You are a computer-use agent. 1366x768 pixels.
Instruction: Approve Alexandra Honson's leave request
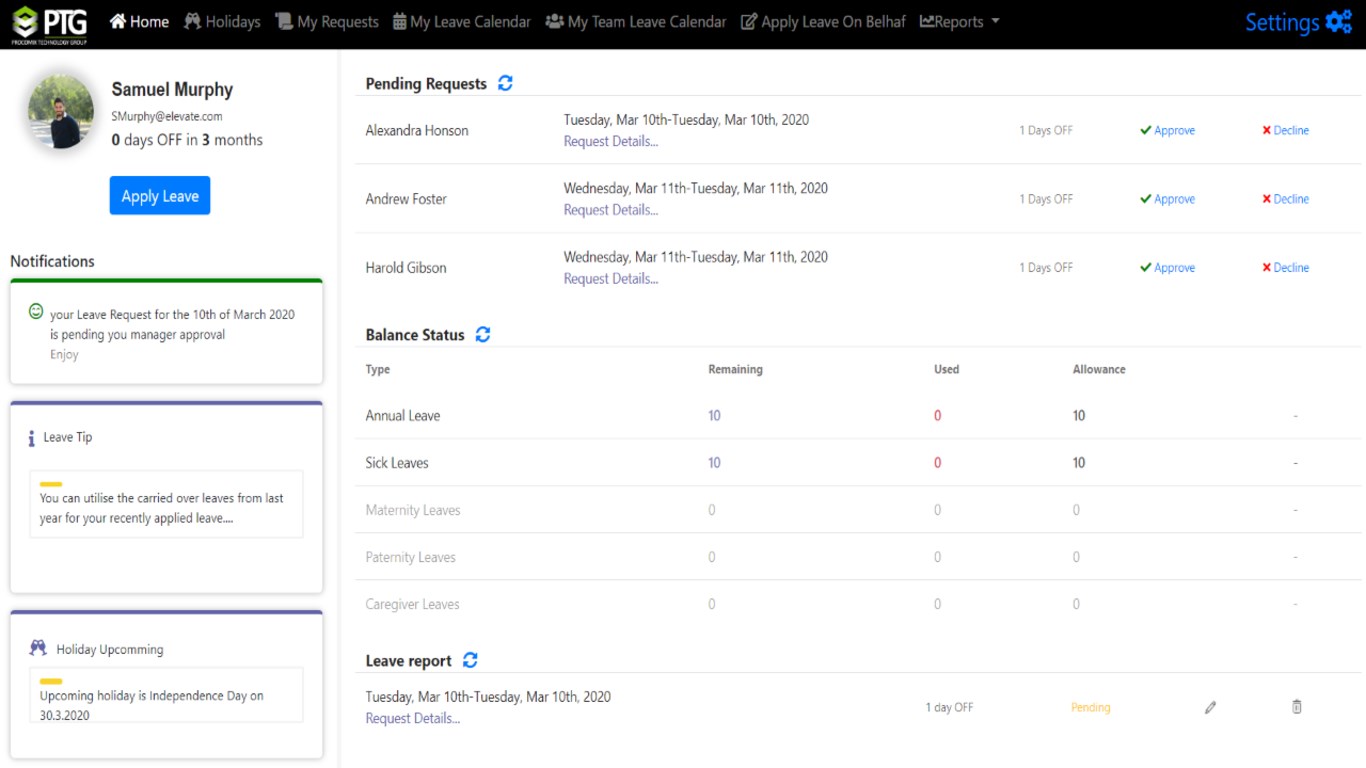[1167, 130]
